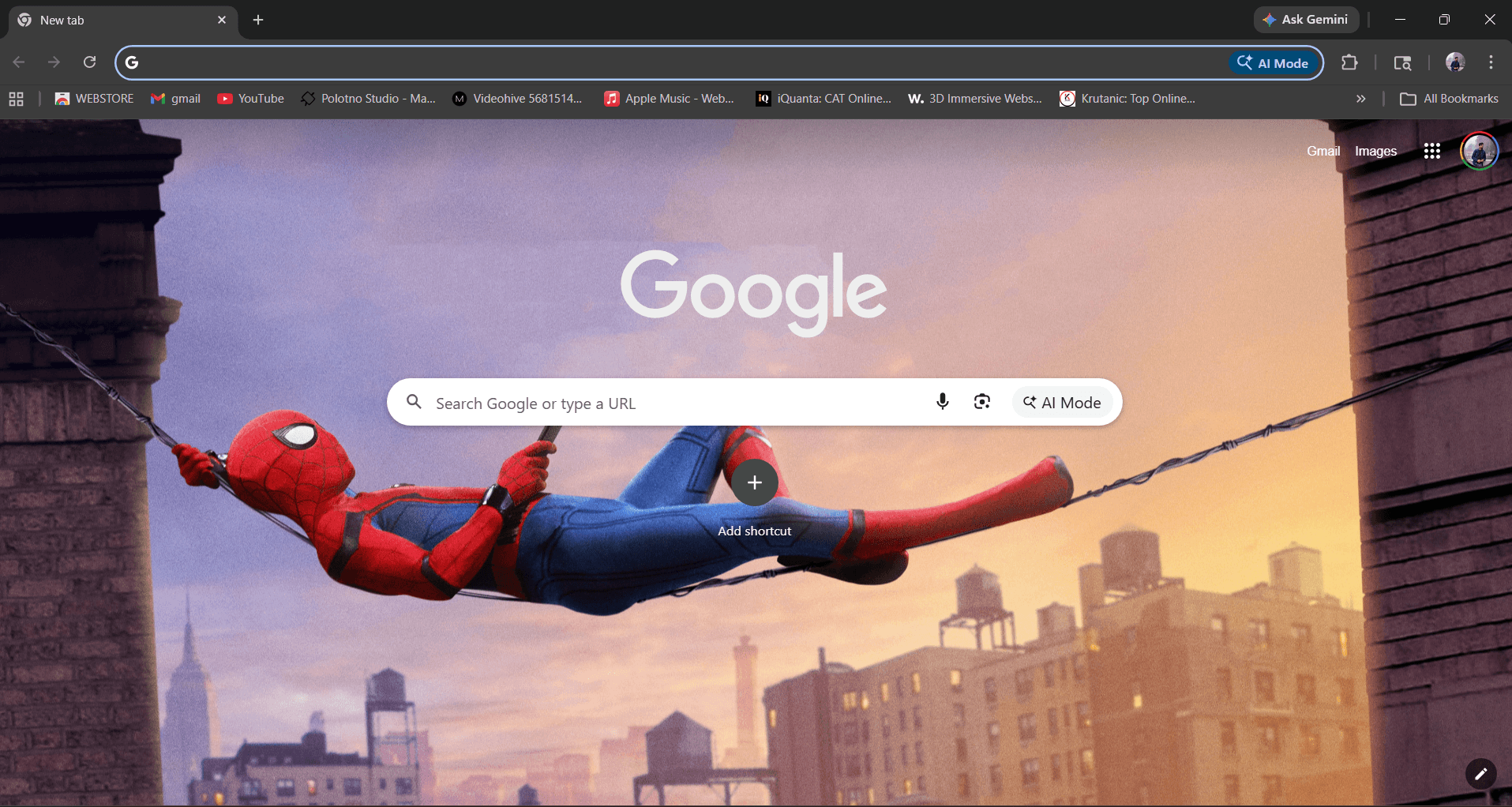
Task: Reload the current page
Action: [x=89, y=62]
